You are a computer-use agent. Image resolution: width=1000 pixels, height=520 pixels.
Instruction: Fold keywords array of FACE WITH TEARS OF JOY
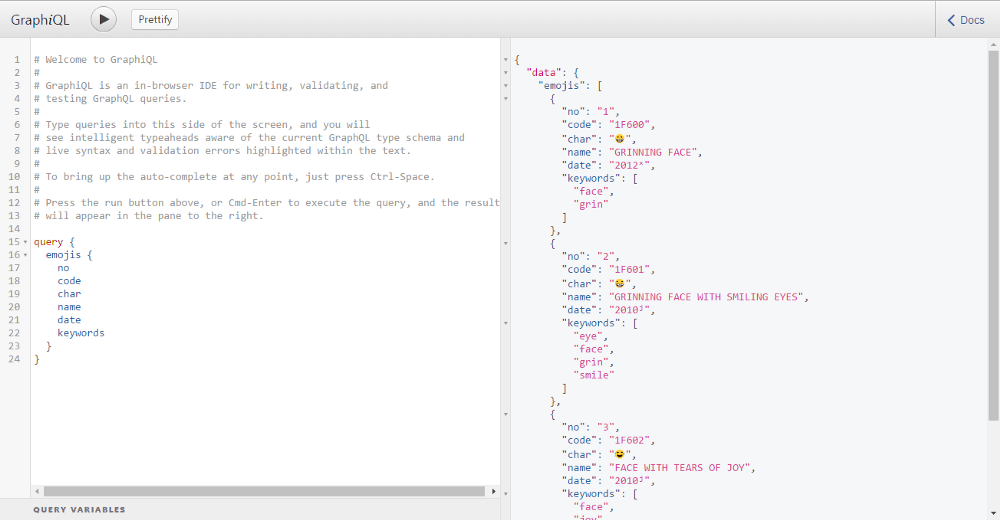coord(506,494)
